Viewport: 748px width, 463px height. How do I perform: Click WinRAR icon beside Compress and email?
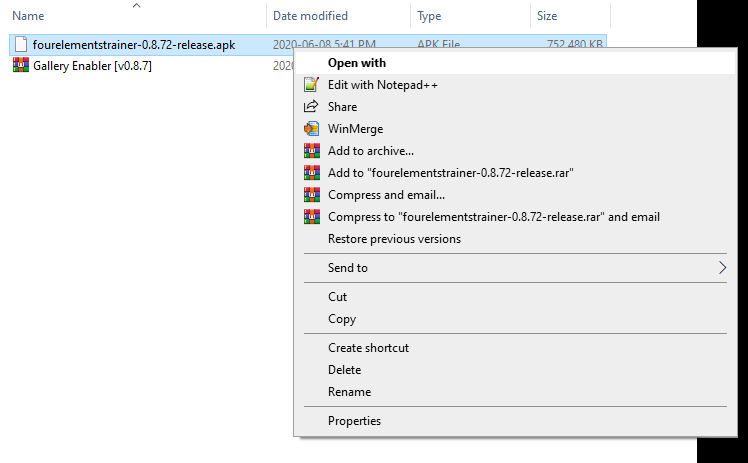click(310, 195)
